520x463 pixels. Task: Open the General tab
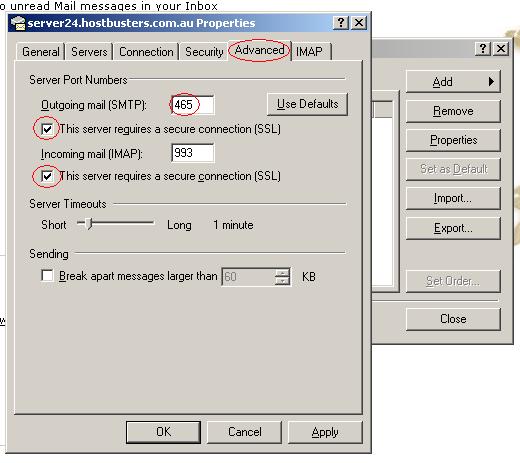coord(40,52)
